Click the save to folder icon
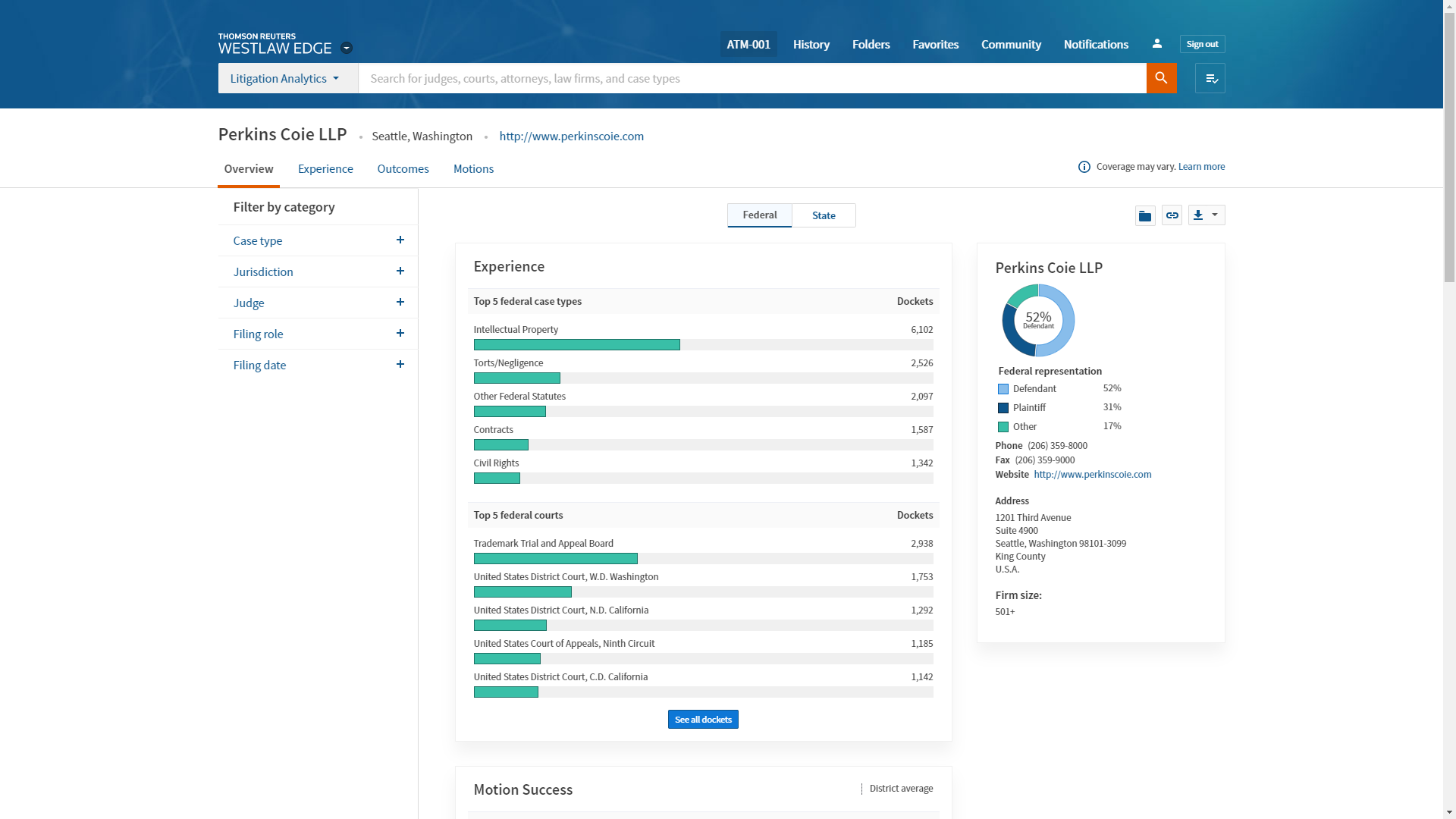Image resolution: width=1456 pixels, height=819 pixels. pyautogui.click(x=1144, y=216)
